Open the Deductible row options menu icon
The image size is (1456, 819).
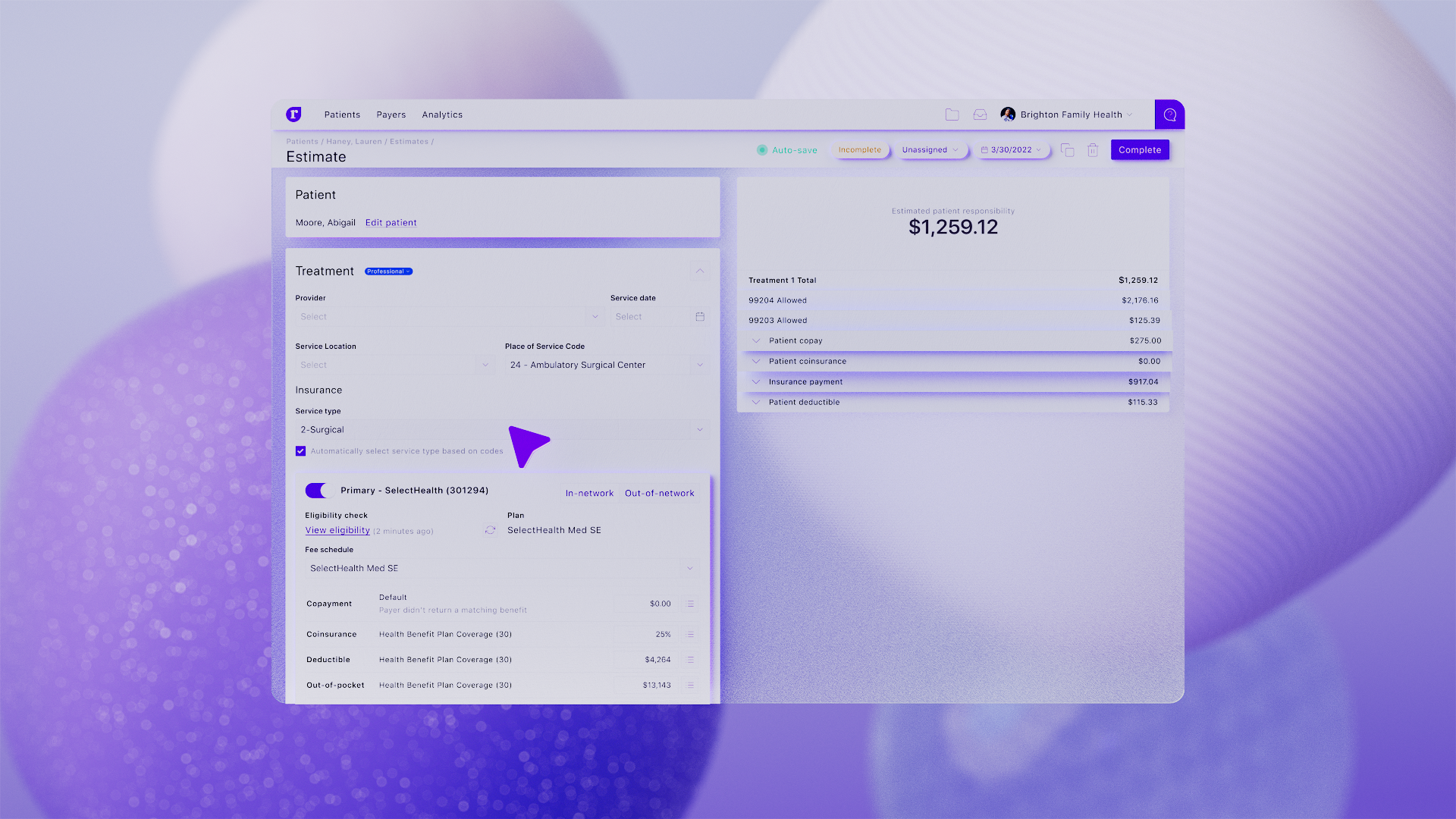click(690, 660)
